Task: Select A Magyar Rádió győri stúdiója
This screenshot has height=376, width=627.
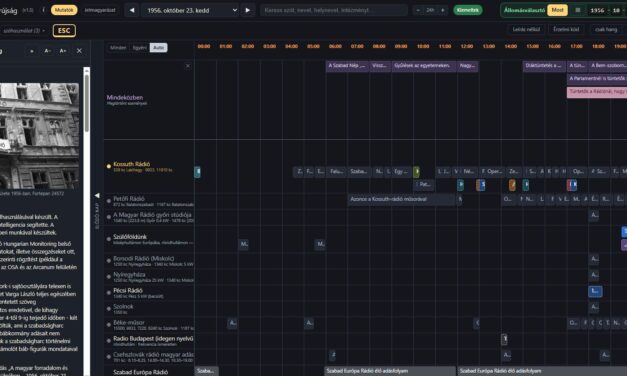Action: [x=152, y=215]
